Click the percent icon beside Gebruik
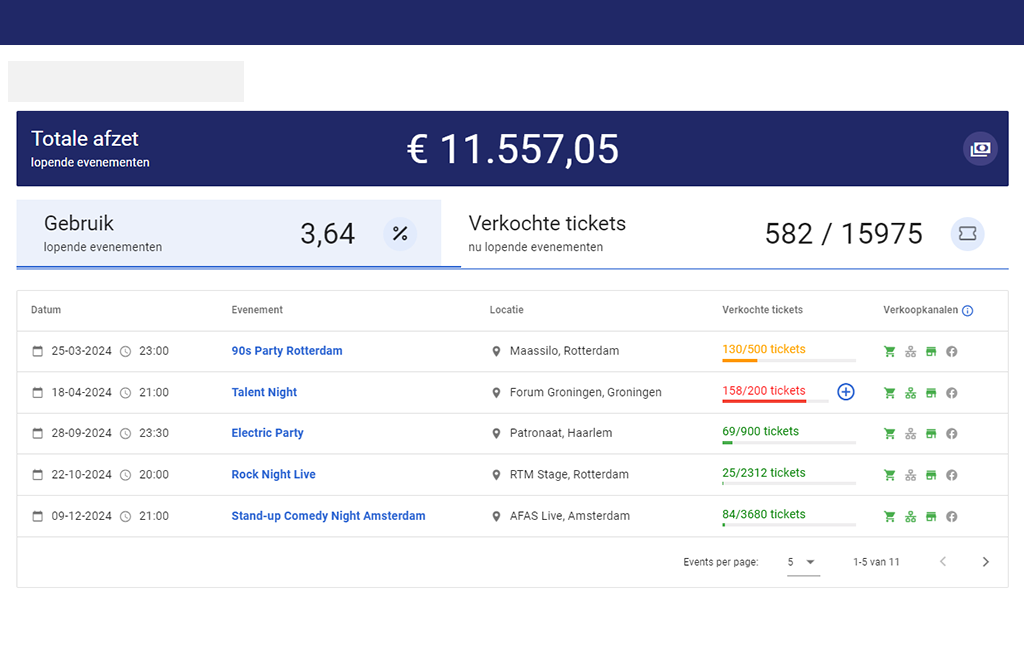1024x658 pixels. tap(400, 234)
